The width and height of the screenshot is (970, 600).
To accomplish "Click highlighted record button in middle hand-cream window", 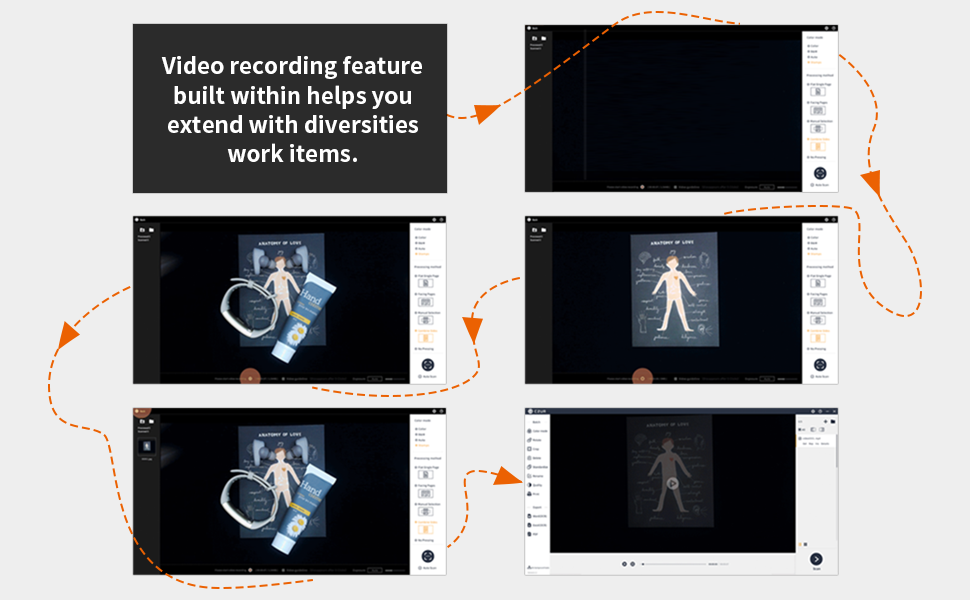I will pyautogui.click(x=250, y=378).
